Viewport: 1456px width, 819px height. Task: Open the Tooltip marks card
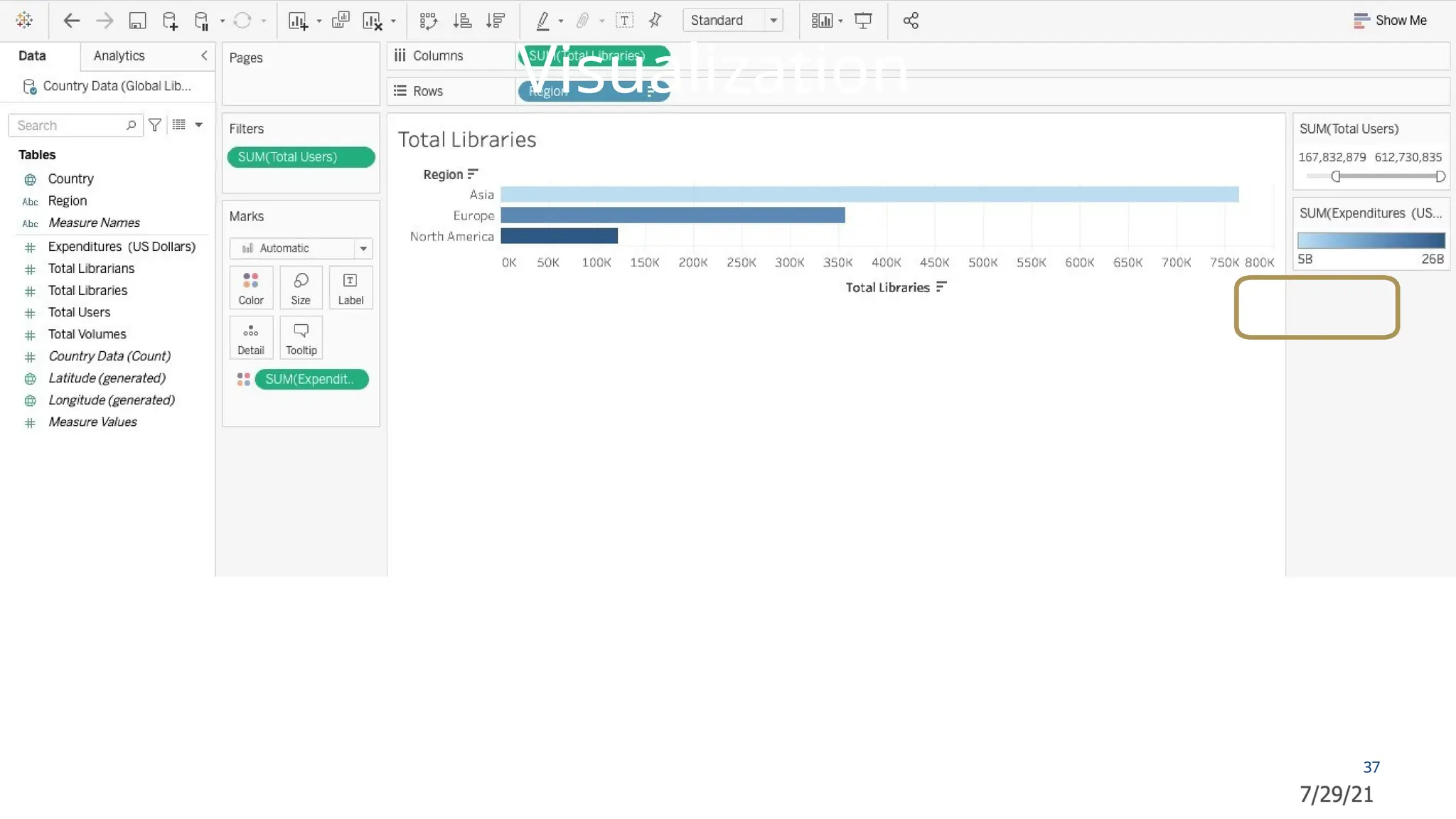pos(301,338)
